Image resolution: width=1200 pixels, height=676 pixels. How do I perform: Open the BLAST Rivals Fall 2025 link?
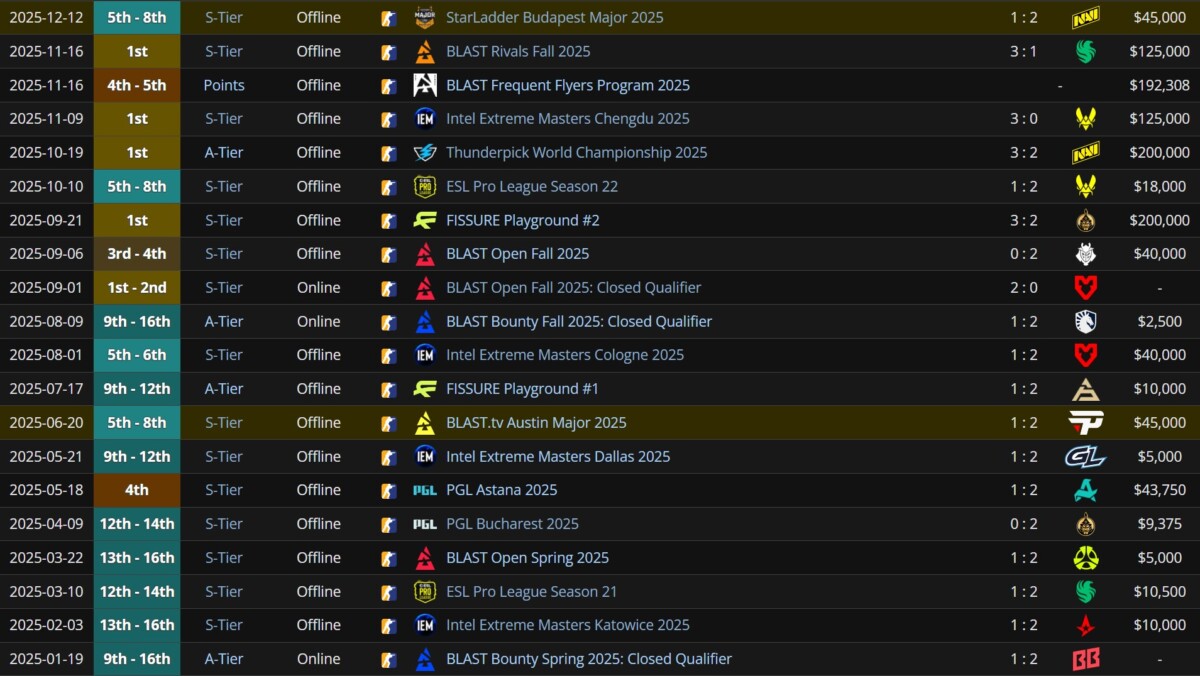click(x=518, y=52)
